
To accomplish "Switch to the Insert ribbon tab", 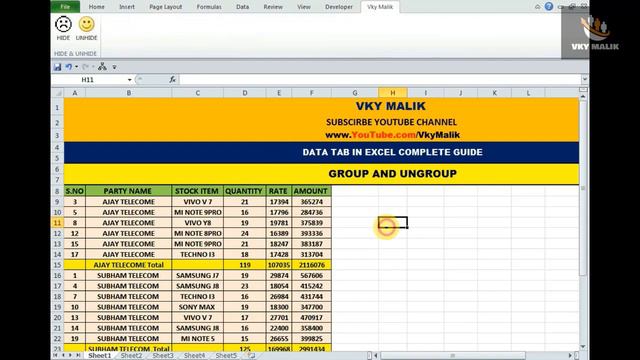I will click(127, 7).
